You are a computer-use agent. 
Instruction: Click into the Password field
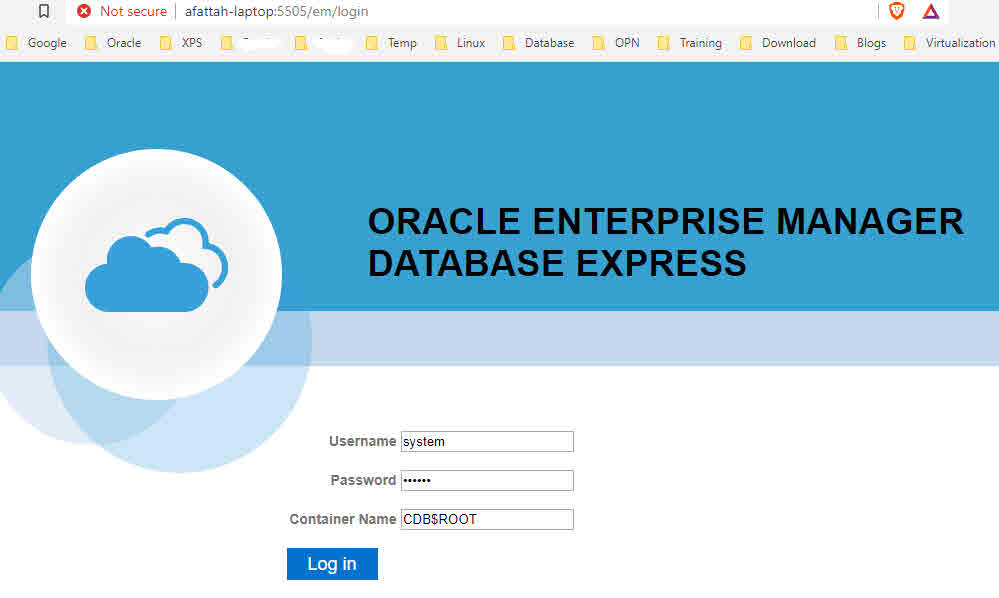coord(487,480)
